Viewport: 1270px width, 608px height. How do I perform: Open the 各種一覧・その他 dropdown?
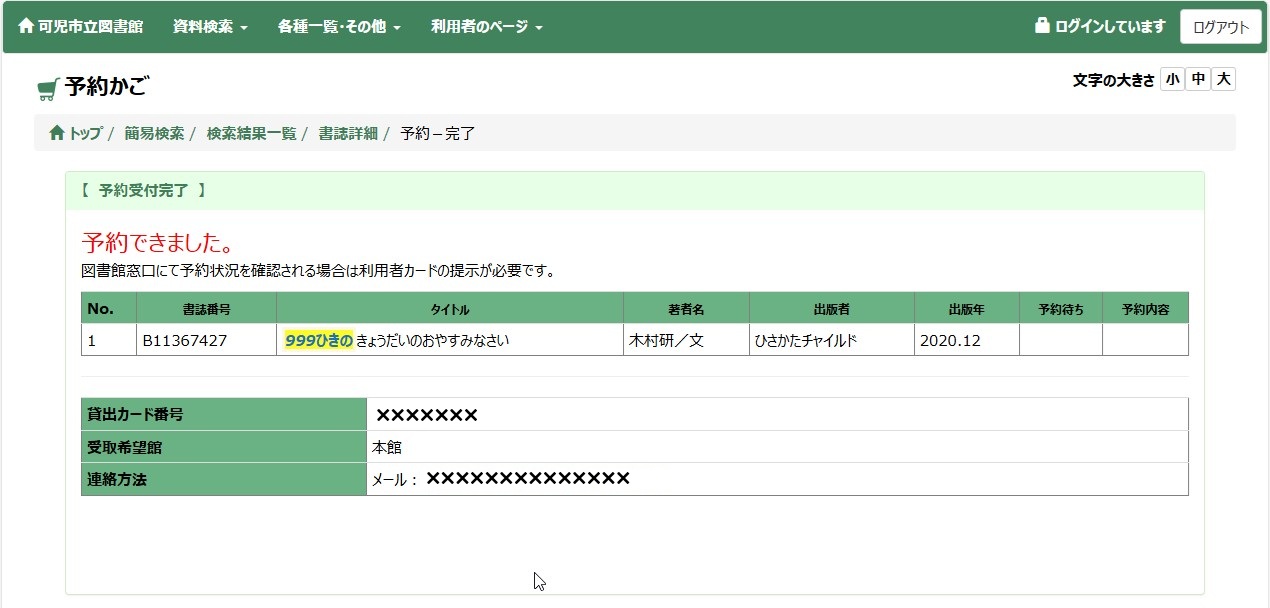coord(339,27)
